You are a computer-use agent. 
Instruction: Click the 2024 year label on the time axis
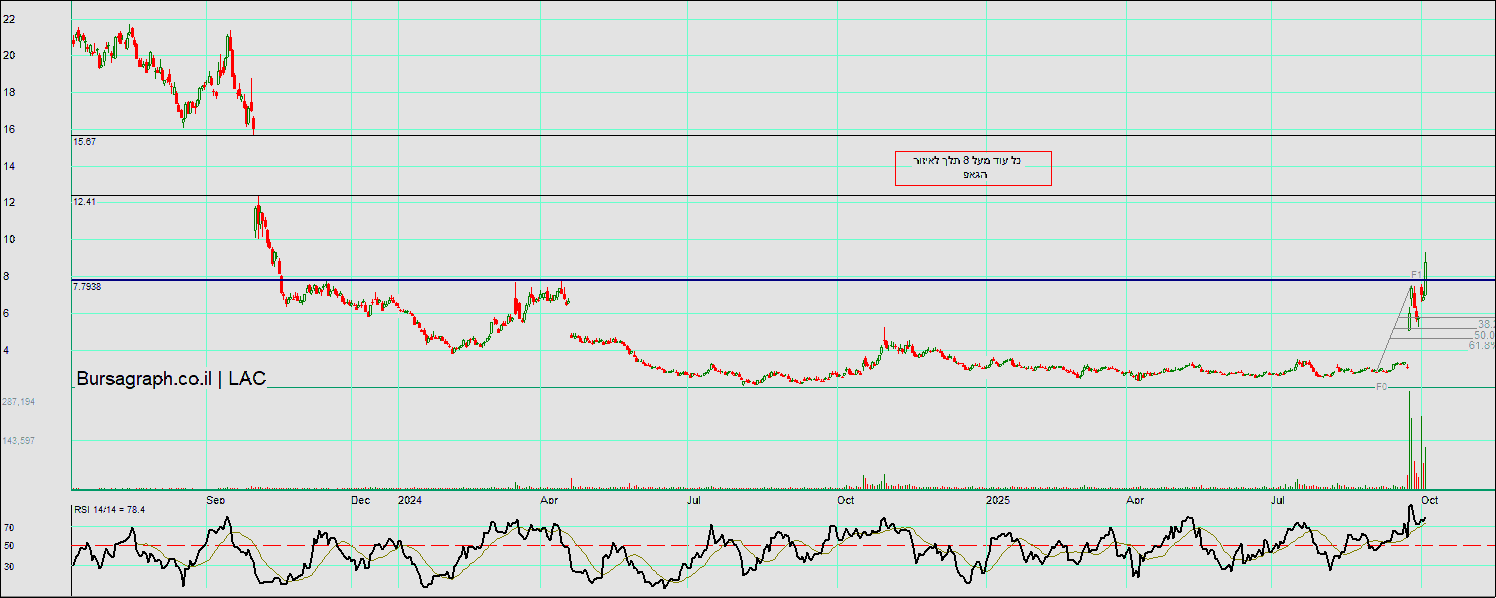pyautogui.click(x=410, y=498)
